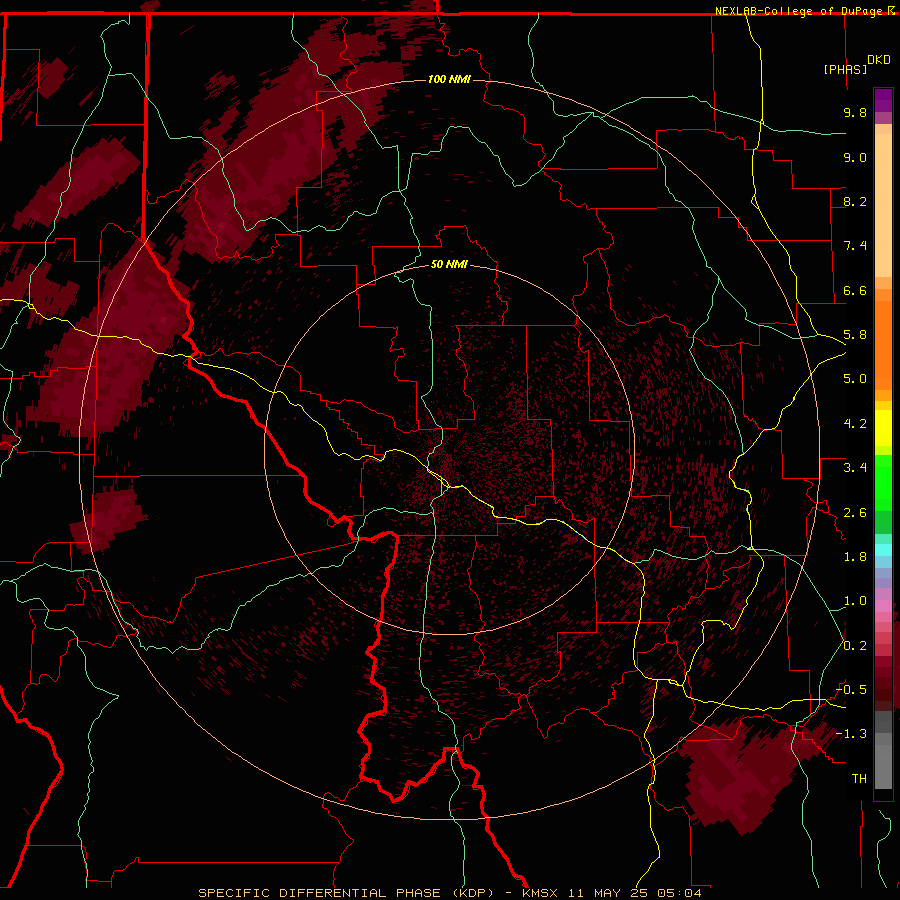Click the [PHAS] legend unit label
Screen dimensions: 900x900
845,70
